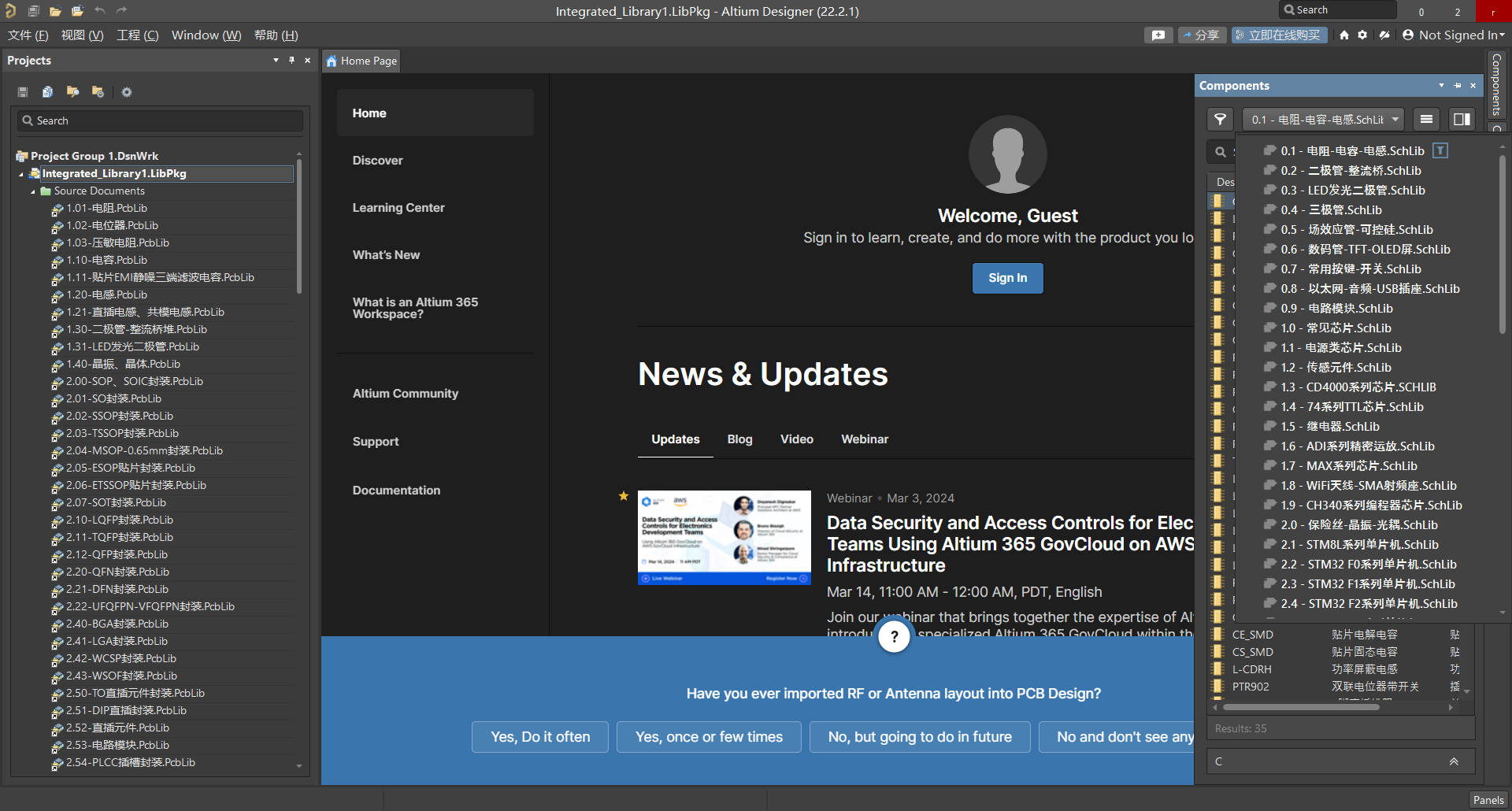Viewport: 1512px width, 811px height.
Task: Collapse the Source Documents folder
Action: coord(33,191)
